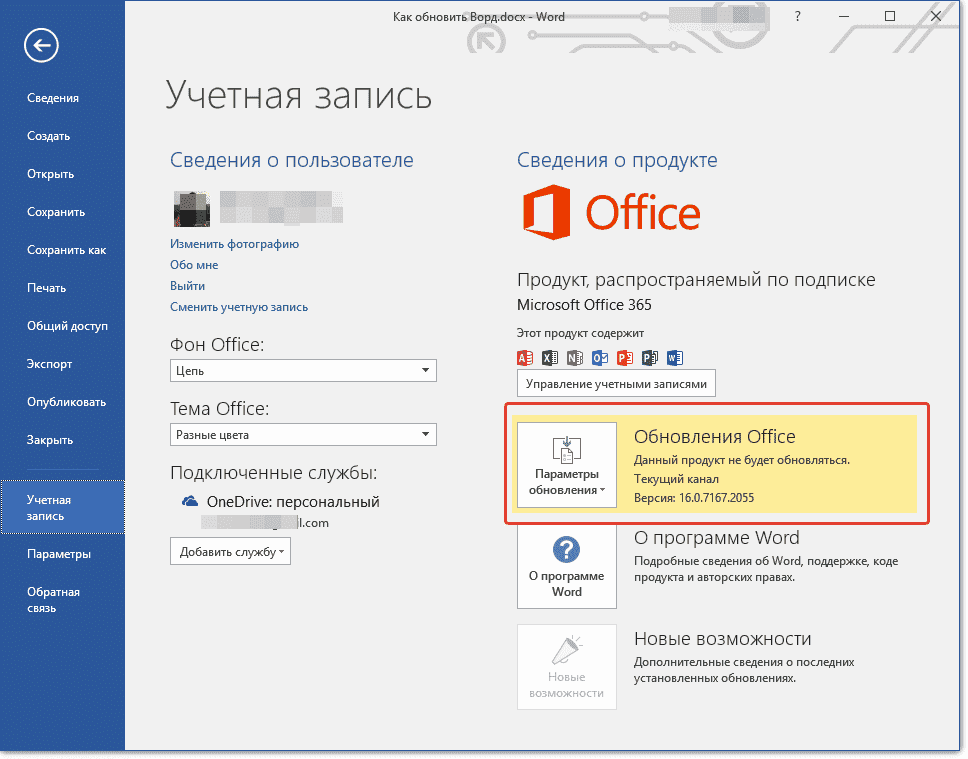The height and width of the screenshot is (759, 968).
Task: Expand the Добавить службу menu
Action: (x=230, y=551)
